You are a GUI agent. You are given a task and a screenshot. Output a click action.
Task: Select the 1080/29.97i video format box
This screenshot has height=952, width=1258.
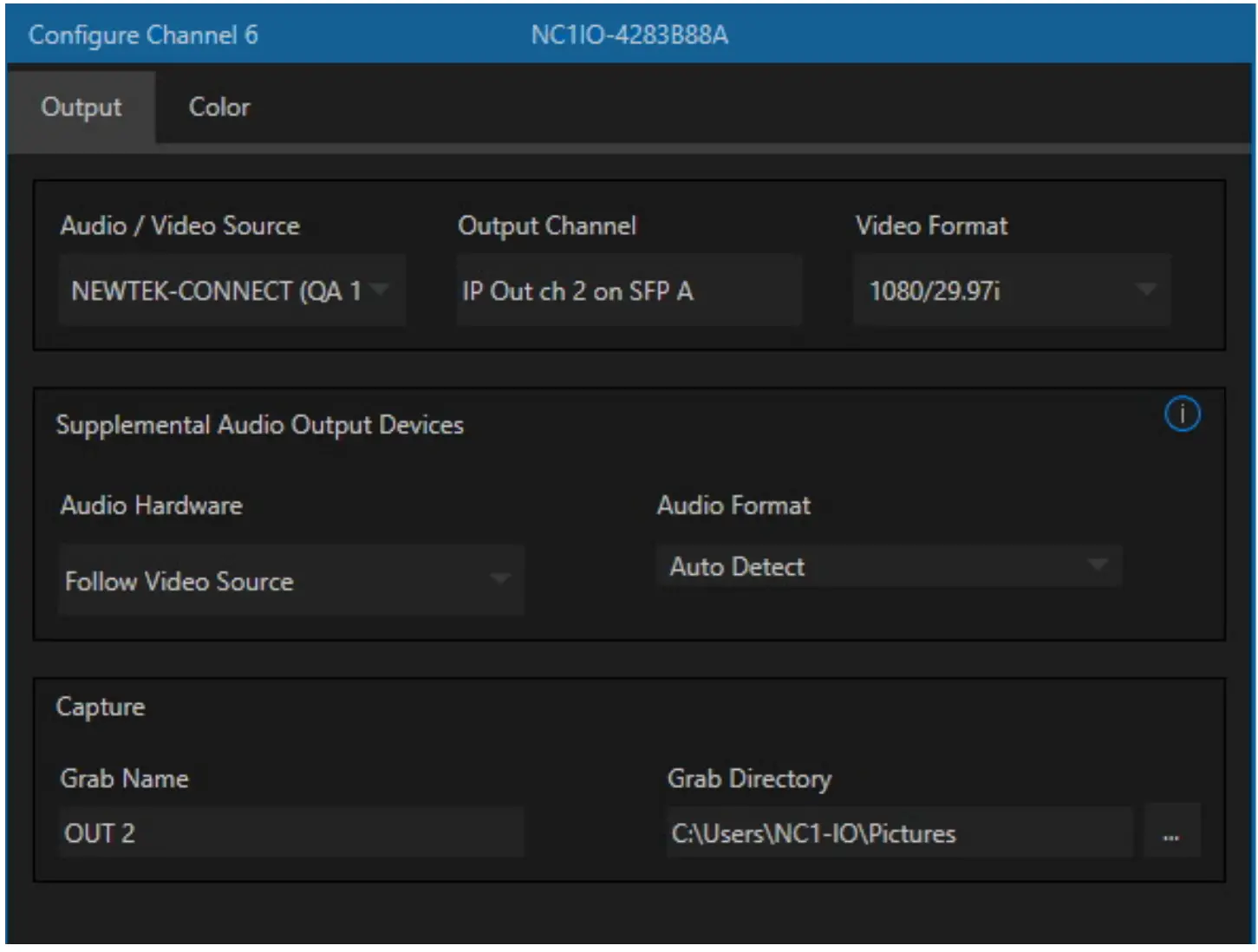(x=1010, y=290)
